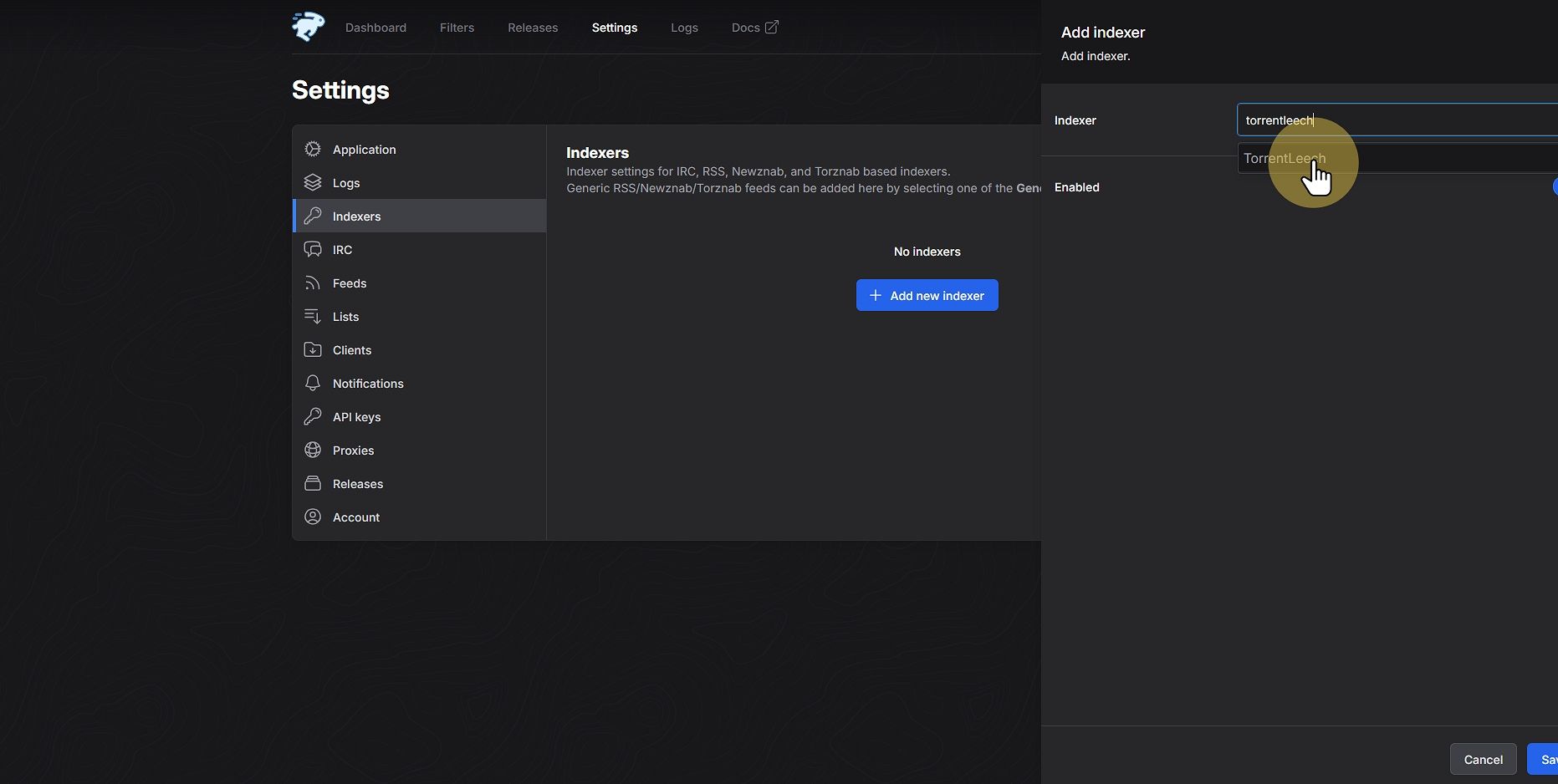The image size is (1558, 784).
Task: Open the Docs external link
Action: coord(754,28)
